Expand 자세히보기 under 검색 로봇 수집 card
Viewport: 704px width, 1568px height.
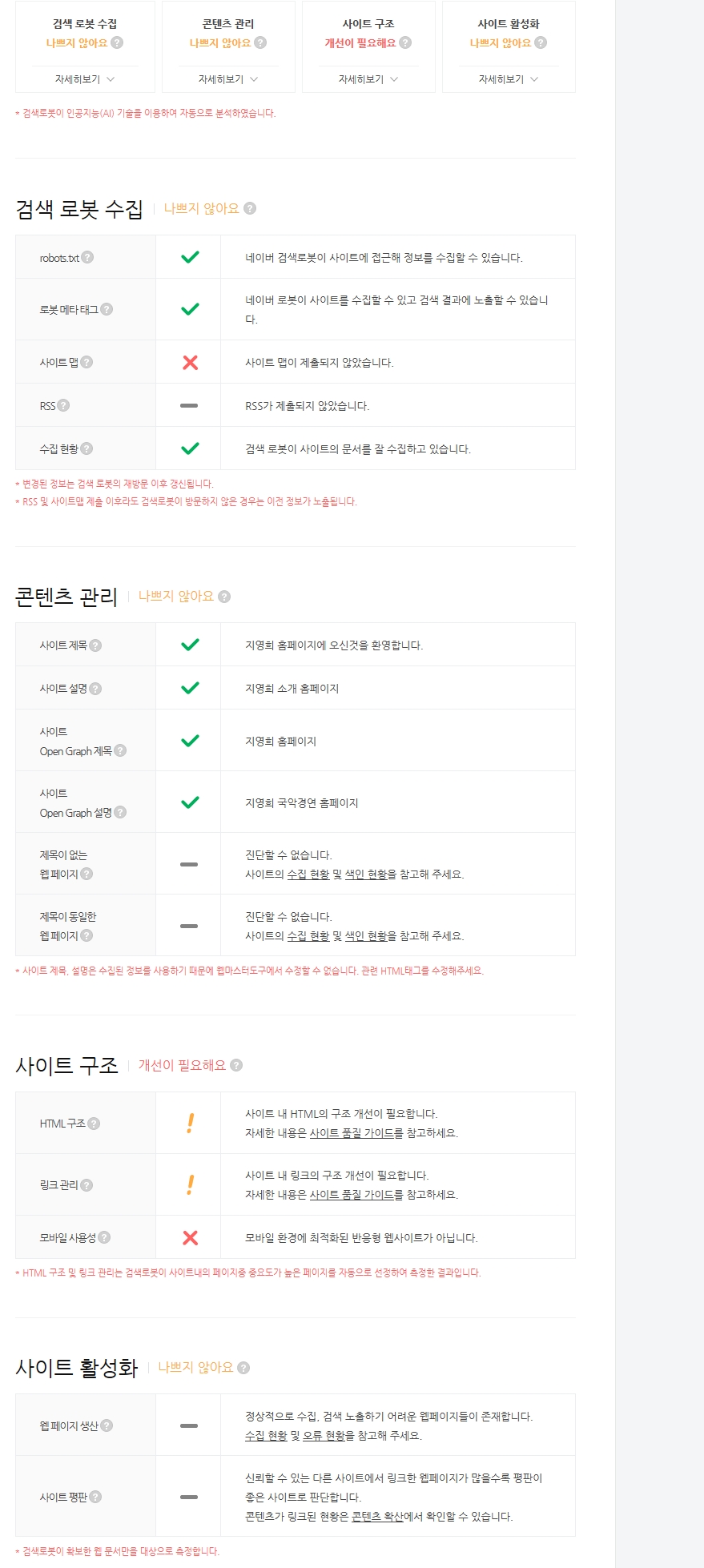point(85,79)
